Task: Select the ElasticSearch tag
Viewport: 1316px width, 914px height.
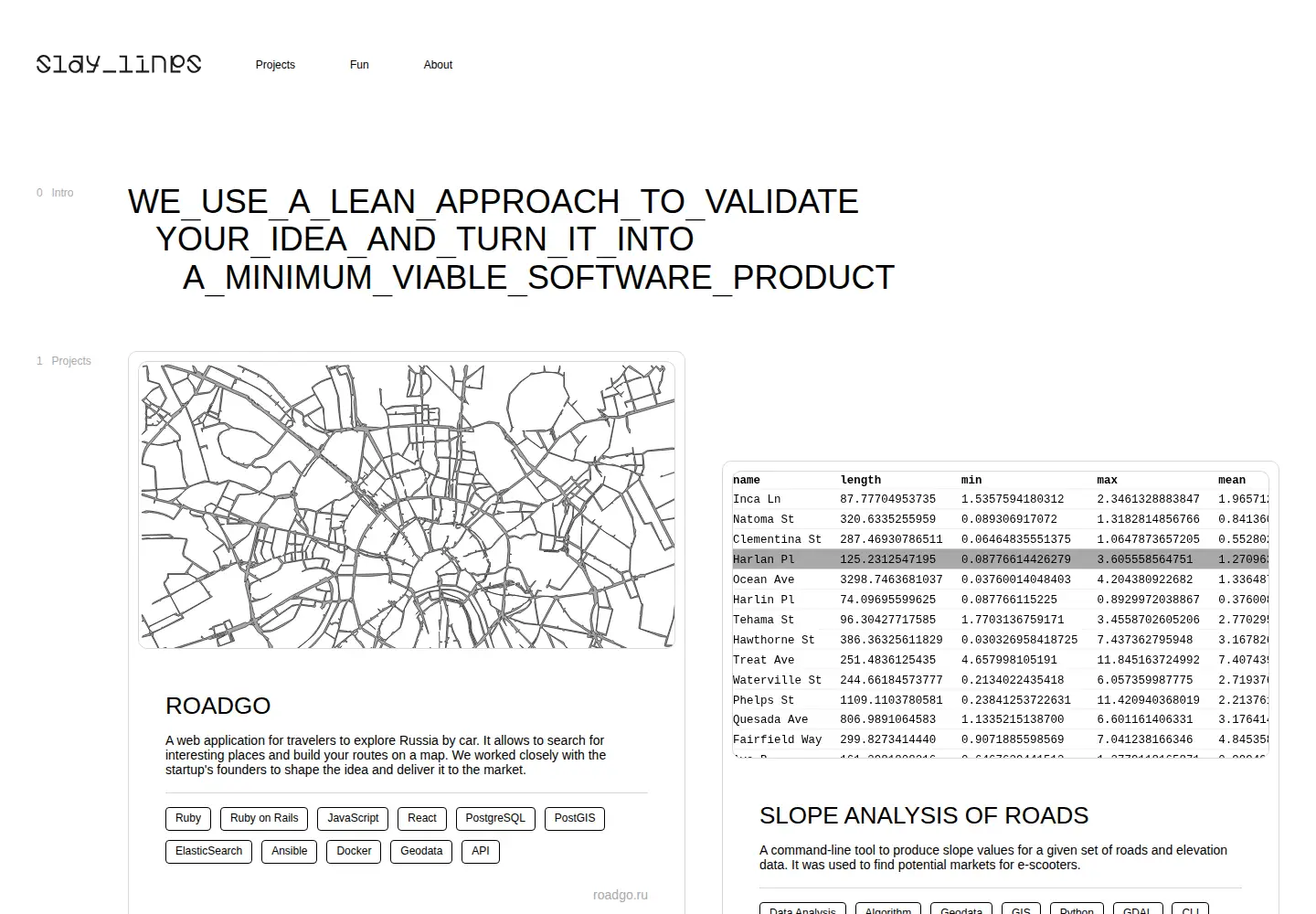Action: pyautogui.click(x=208, y=851)
